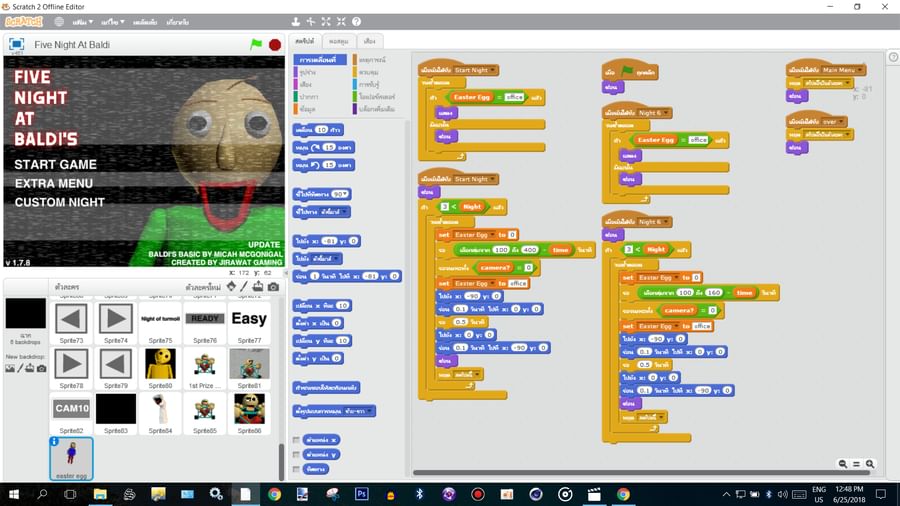Image resolution: width=900 pixels, height=506 pixels.
Task: Reset scripts area zoom level
Action: point(856,464)
